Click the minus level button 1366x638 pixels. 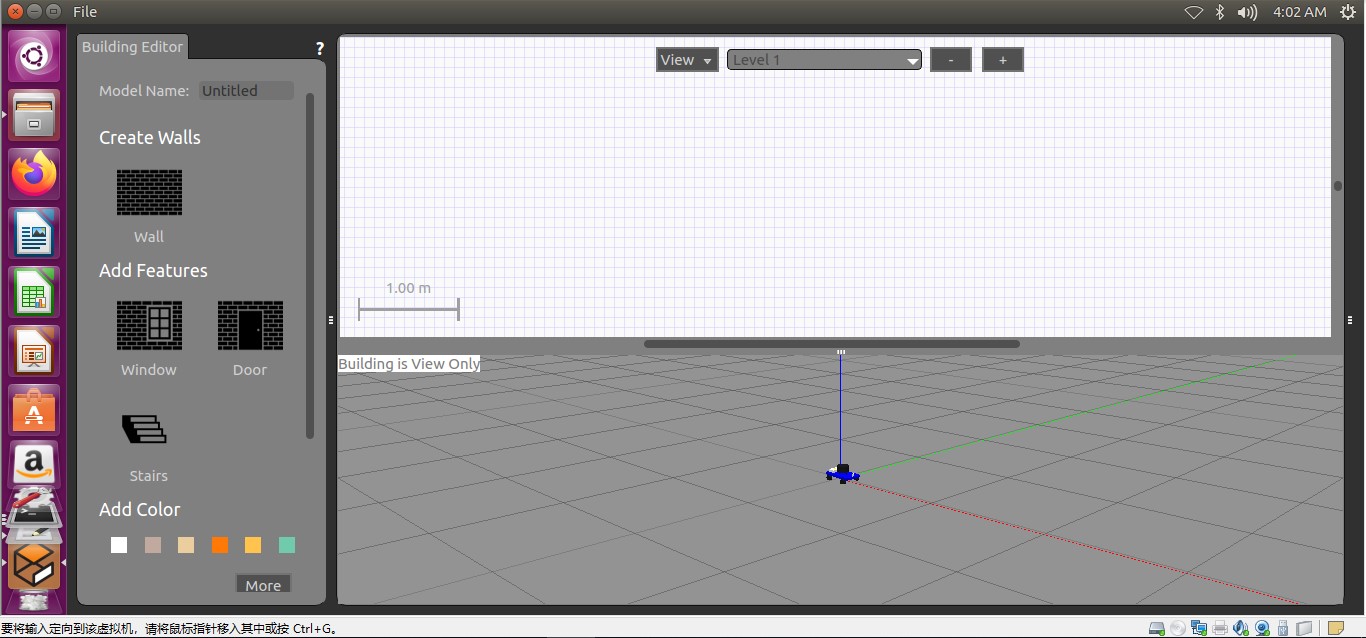point(951,60)
